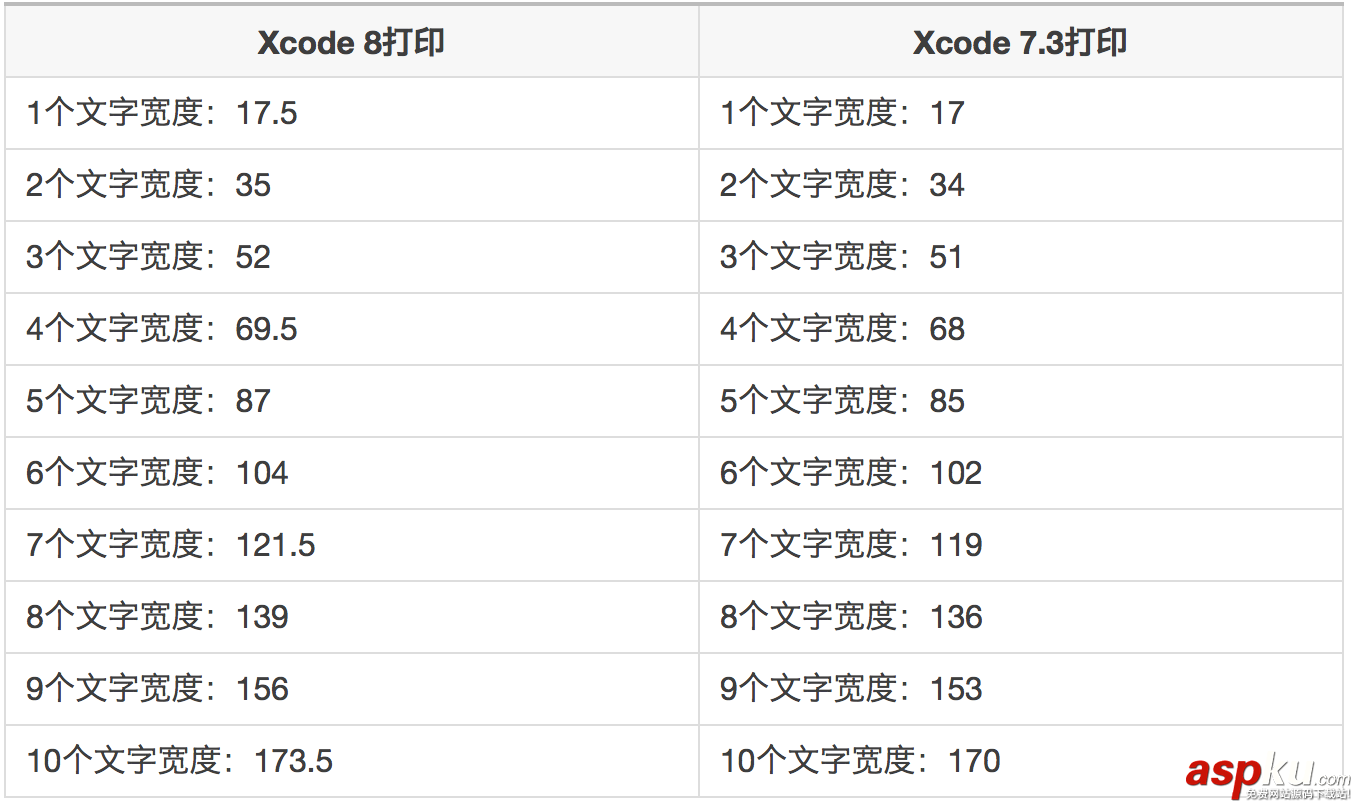The width and height of the screenshot is (1356, 806).
Task: Pick the cell showing 5个文字宽度：87
Action: [x=149, y=401]
